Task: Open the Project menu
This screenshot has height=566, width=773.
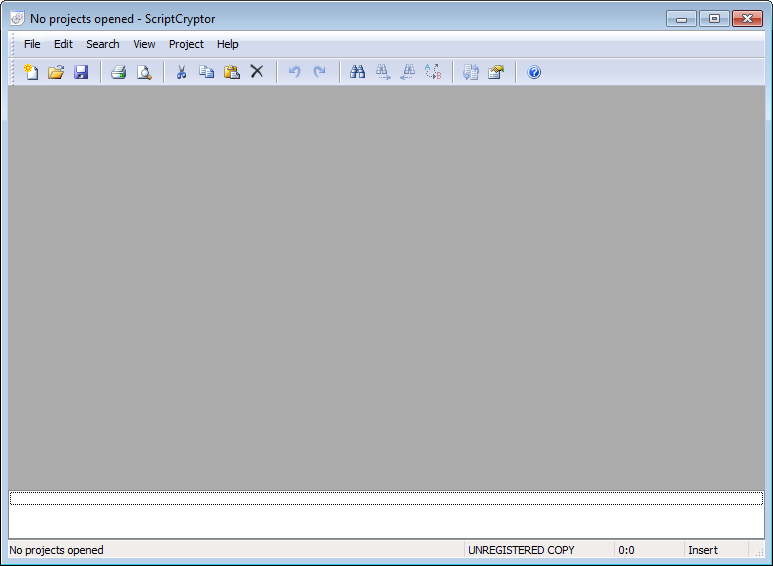Action: tap(186, 44)
